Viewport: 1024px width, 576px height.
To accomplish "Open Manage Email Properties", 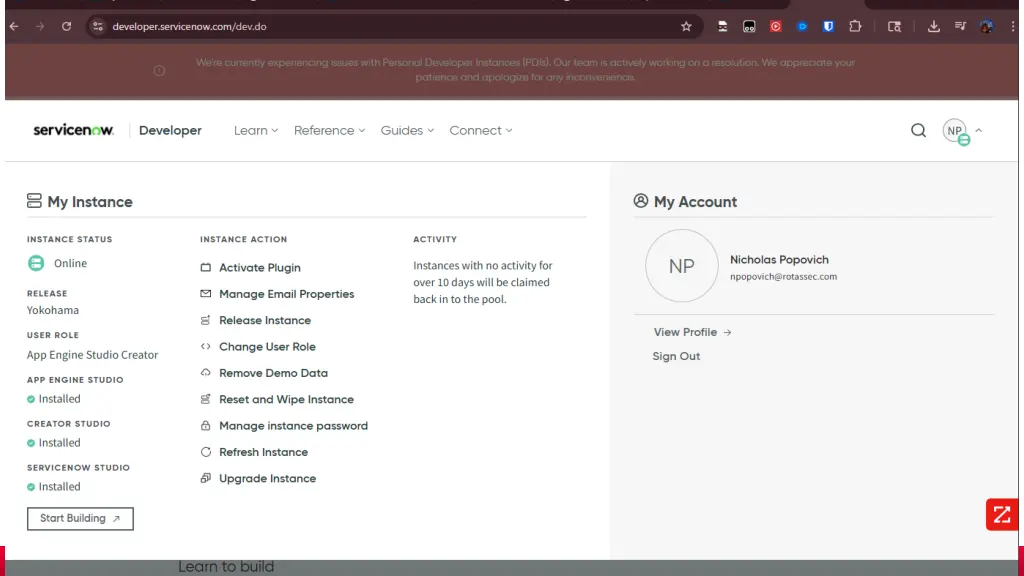I will coord(287,294).
